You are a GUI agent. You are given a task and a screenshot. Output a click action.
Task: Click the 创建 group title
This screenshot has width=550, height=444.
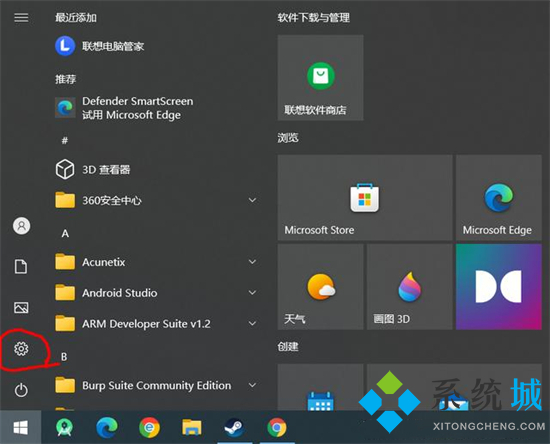click(x=288, y=347)
